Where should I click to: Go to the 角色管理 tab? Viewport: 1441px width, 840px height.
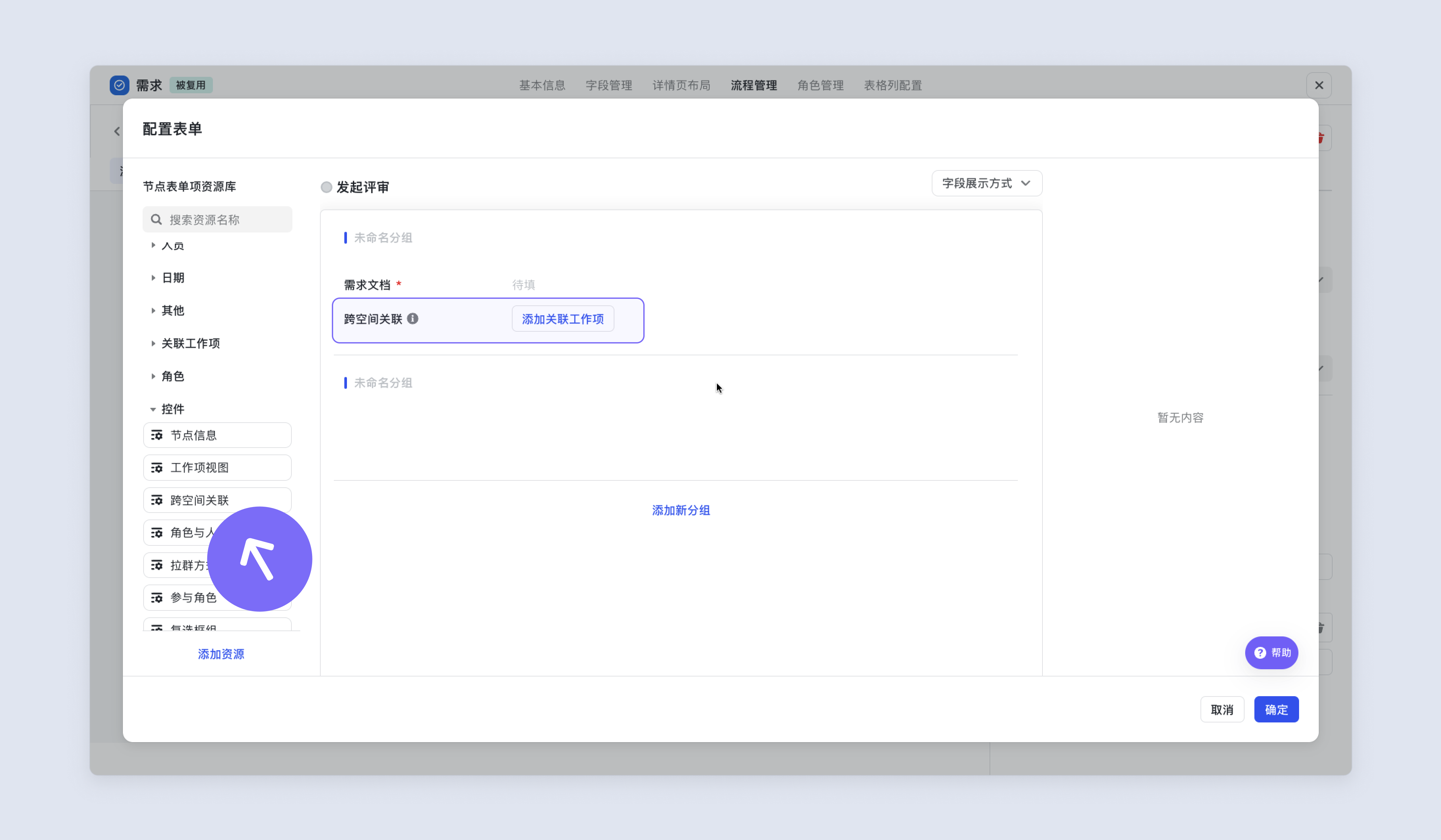point(821,85)
